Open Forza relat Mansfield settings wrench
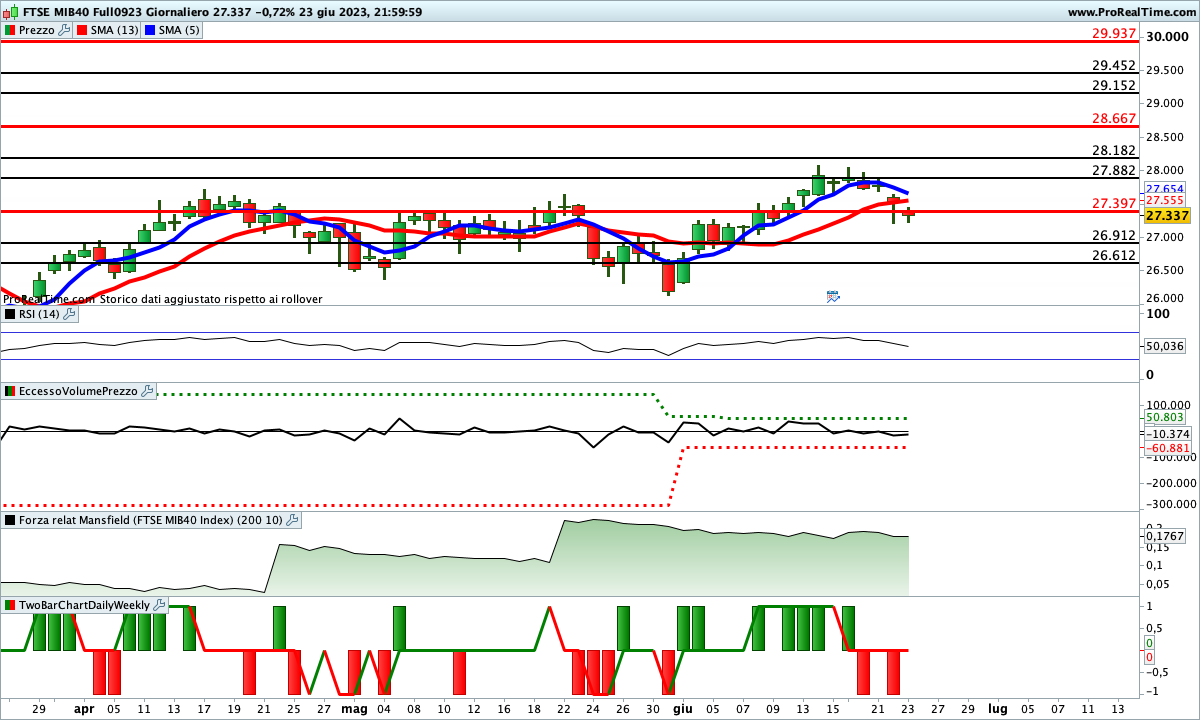1200x720 pixels. coord(292,520)
